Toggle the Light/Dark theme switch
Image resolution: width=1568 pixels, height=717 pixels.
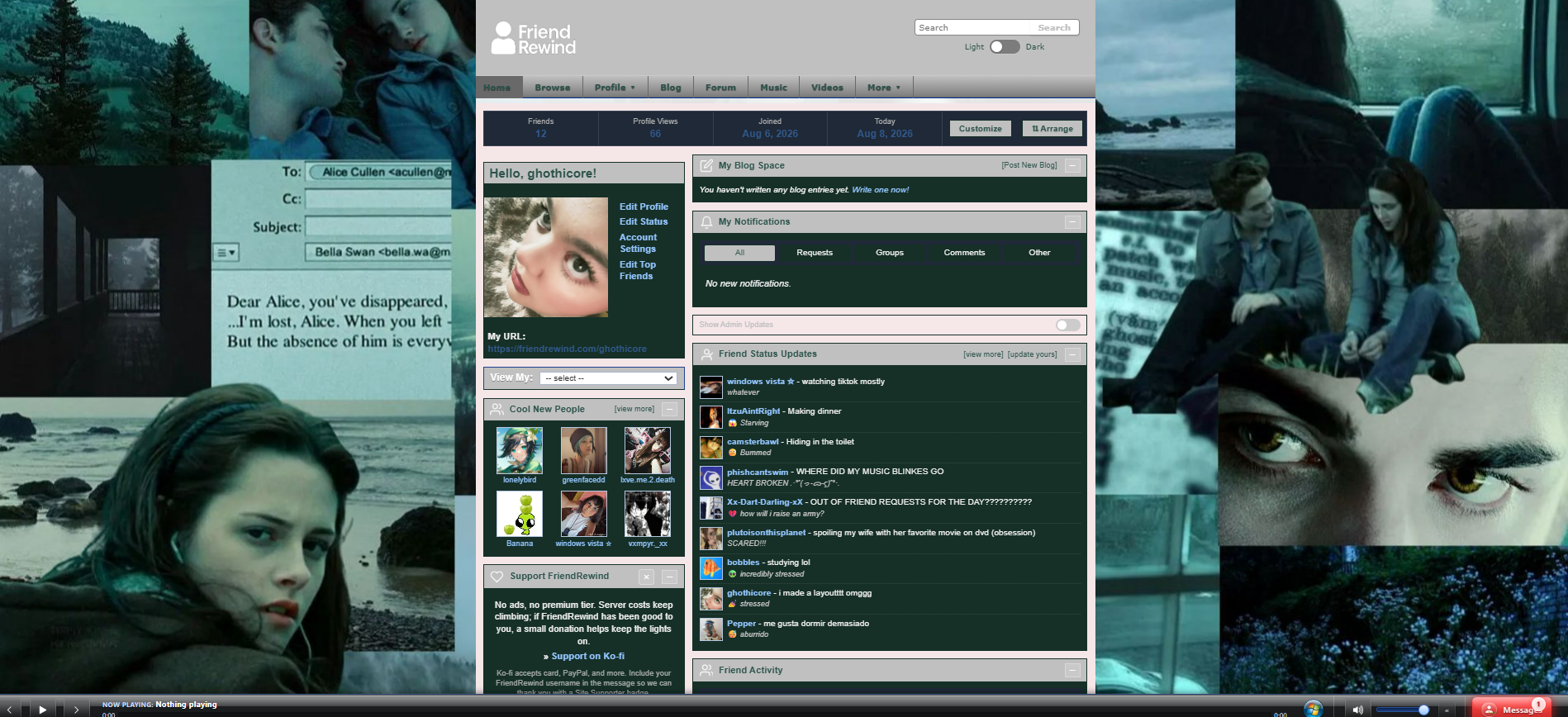click(x=1005, y=47)
